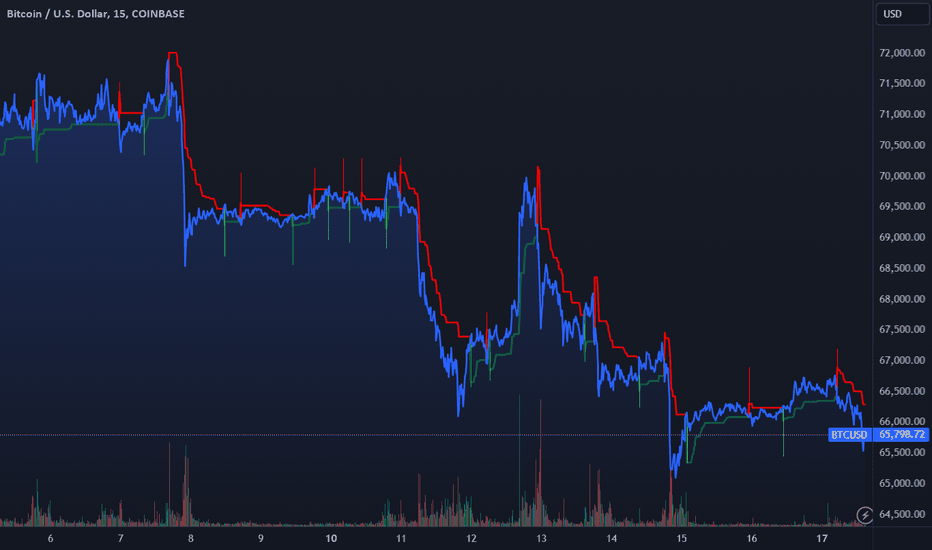Image resolution: width=932 pixels, height=550 pixels.
Task: Click date 17 on the time axis
Action: click(x=822, y=539)
